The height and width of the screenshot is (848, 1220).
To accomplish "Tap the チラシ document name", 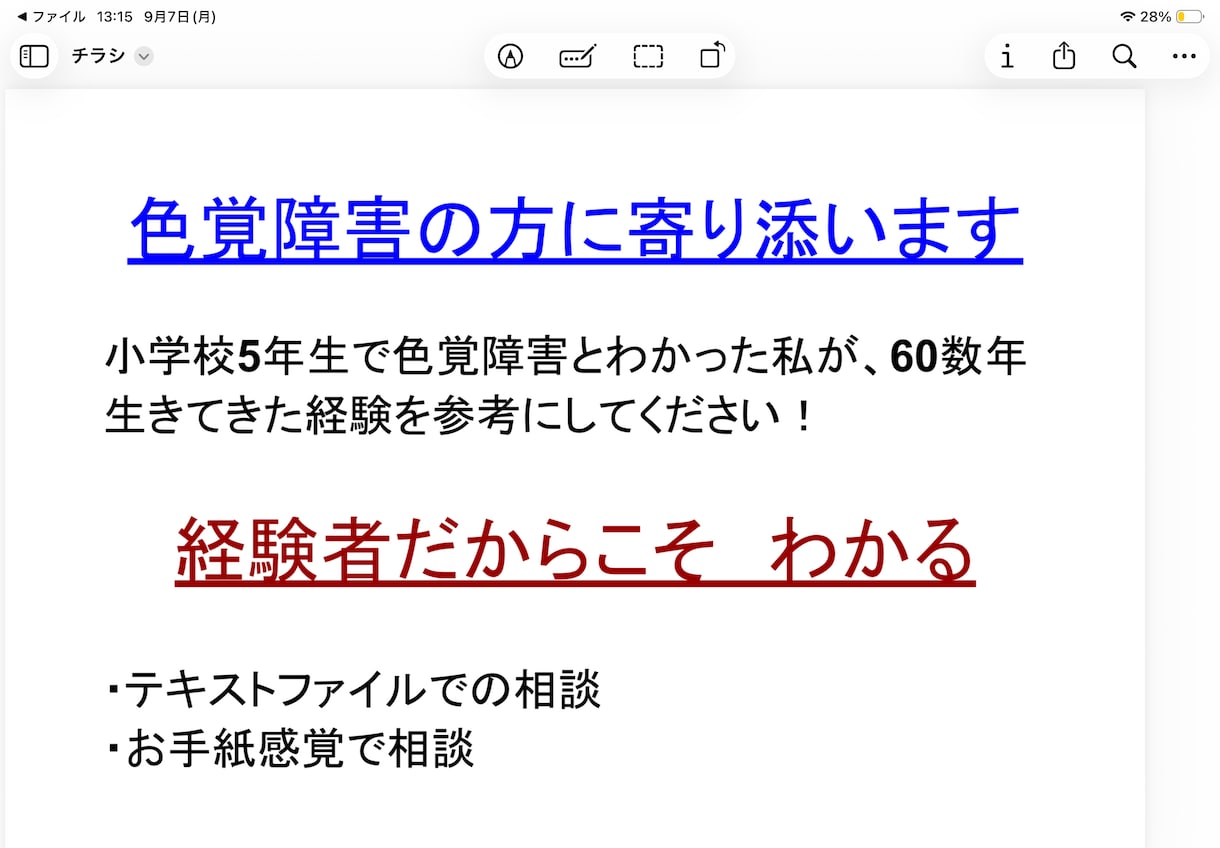I will coord(98,56).
